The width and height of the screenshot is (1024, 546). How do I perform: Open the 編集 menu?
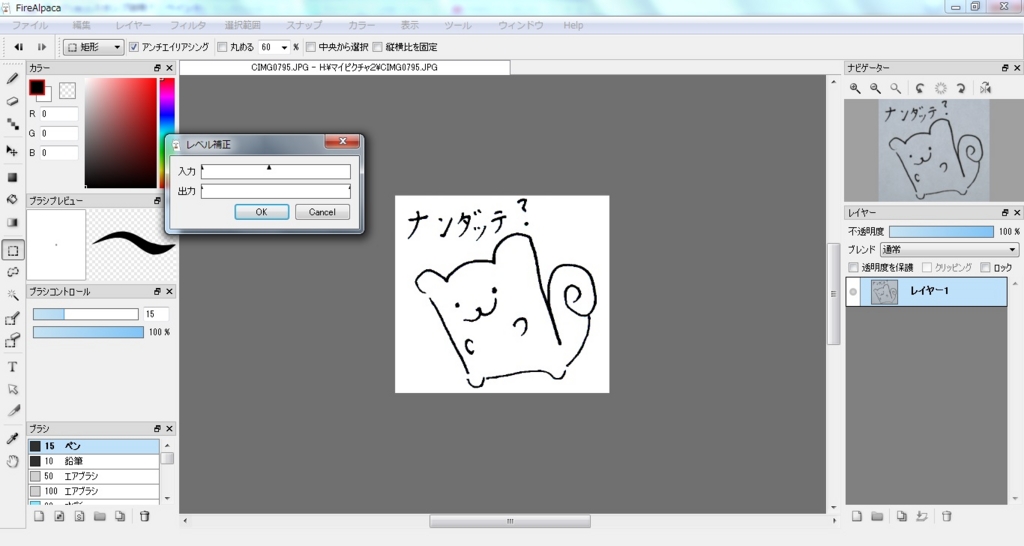coord(82,25)
